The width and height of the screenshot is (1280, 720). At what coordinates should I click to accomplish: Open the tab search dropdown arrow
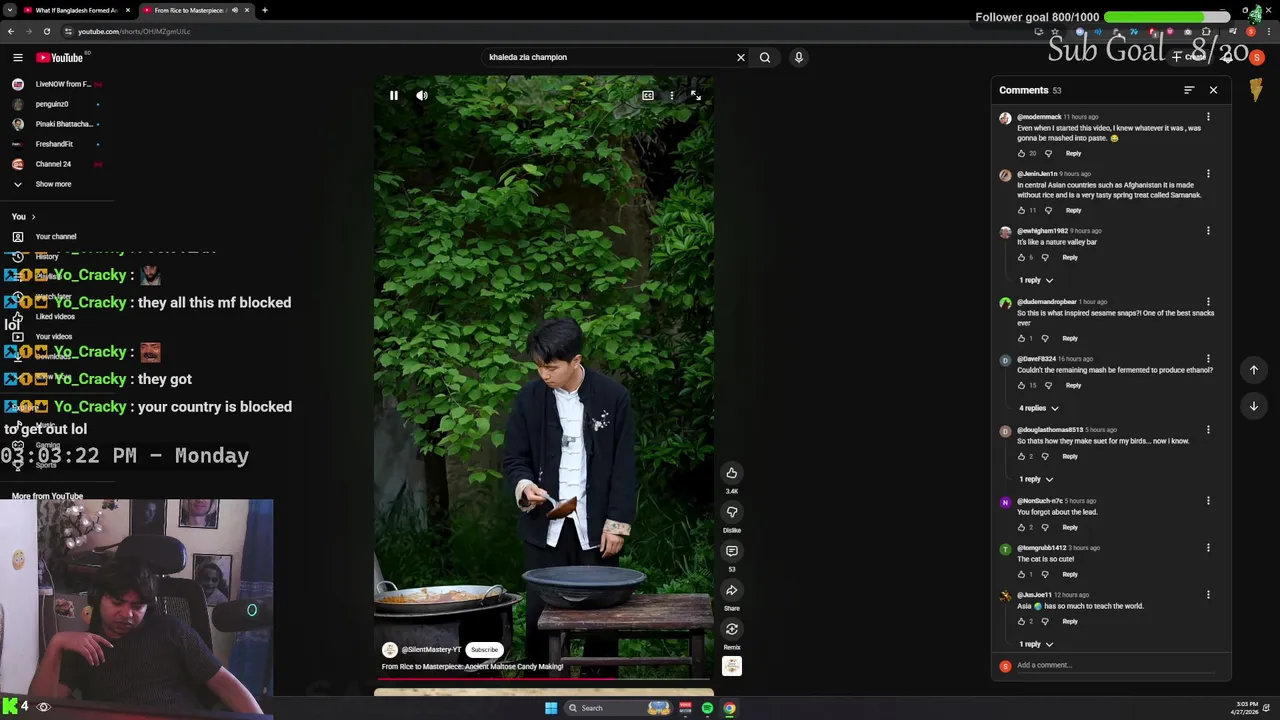click(12, 10)
